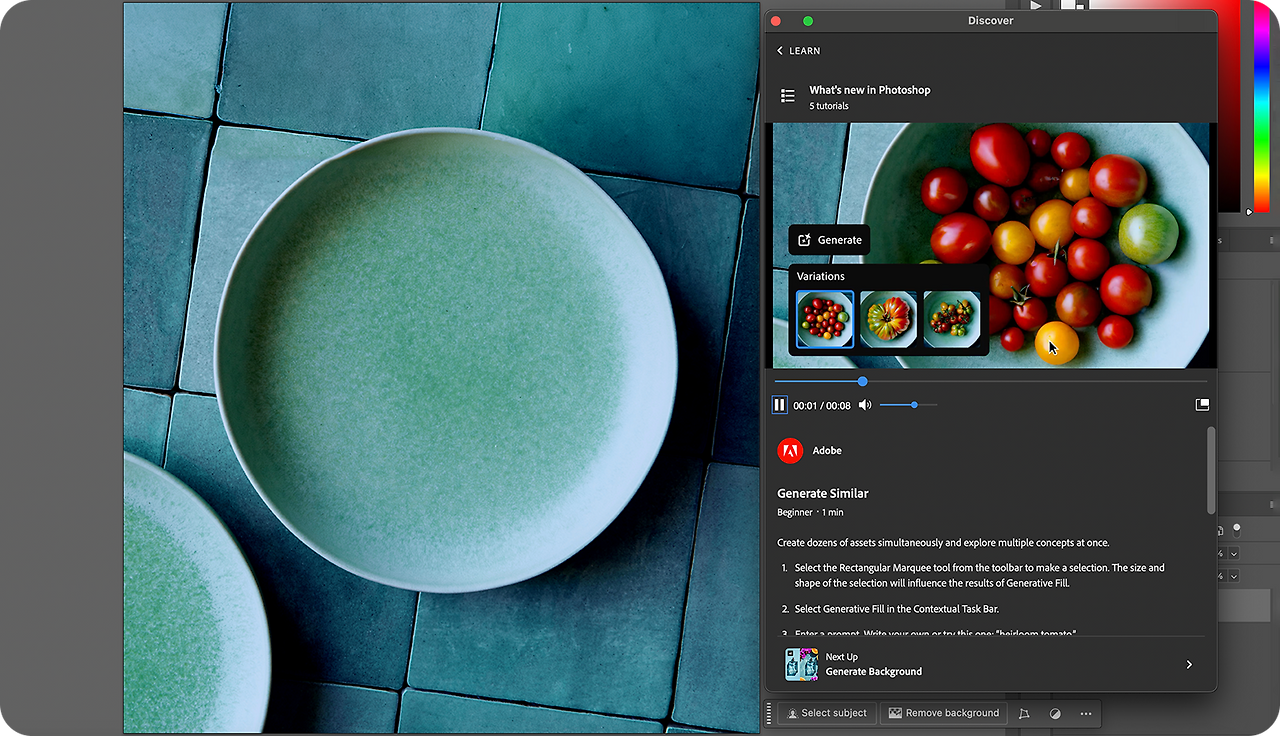Seek the video progress bar handle
This screenshot has height=736, width=1280.
(862, 381)
